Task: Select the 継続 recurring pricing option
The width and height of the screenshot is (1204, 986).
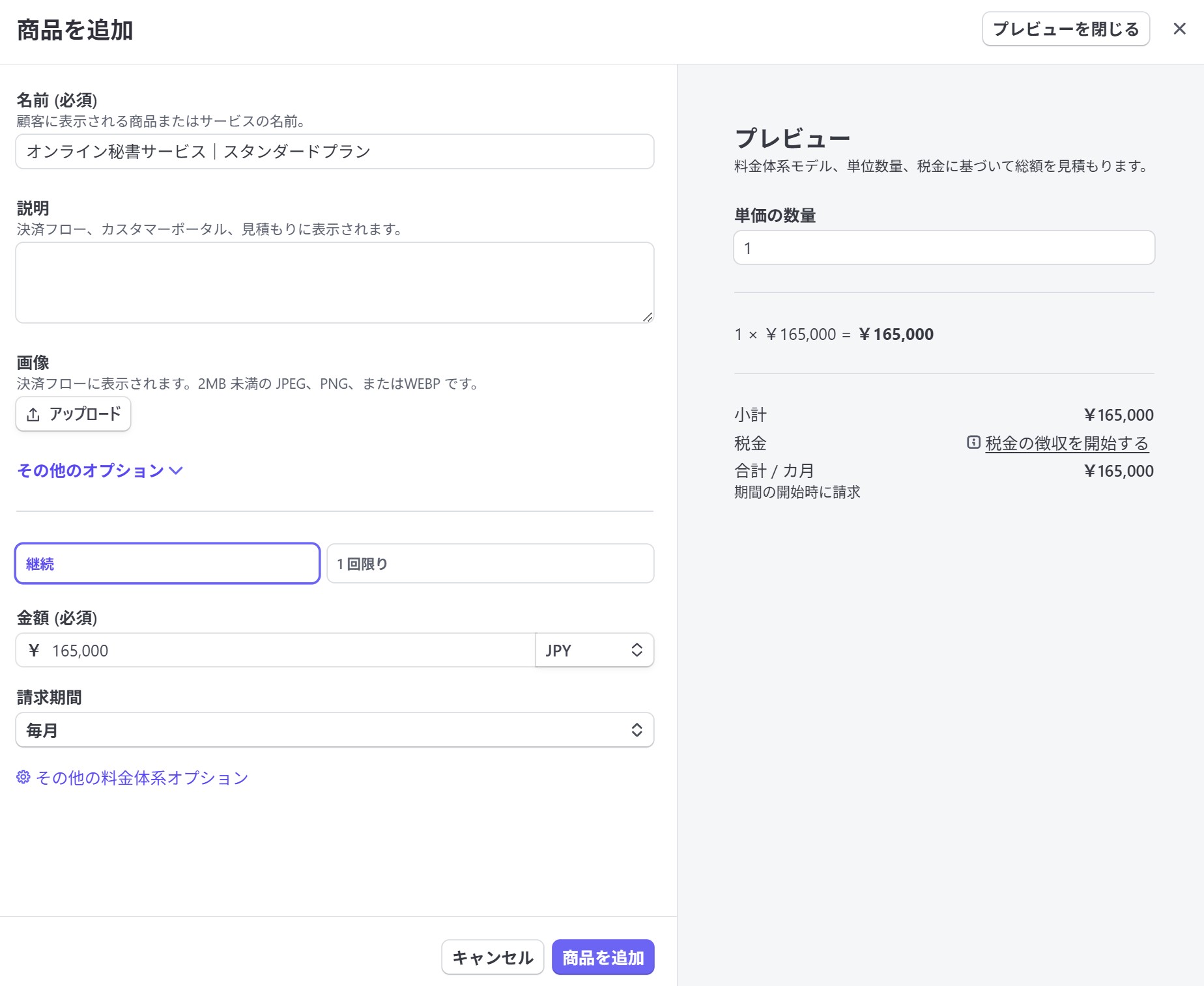Action: coord(167,563)
